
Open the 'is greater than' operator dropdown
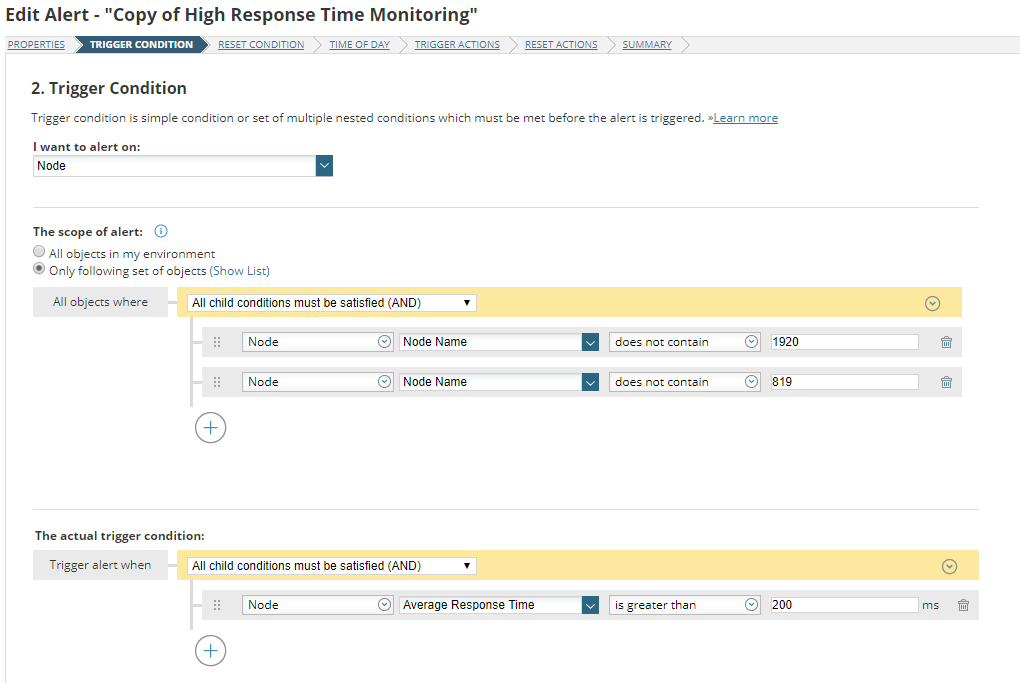[752, 605]
